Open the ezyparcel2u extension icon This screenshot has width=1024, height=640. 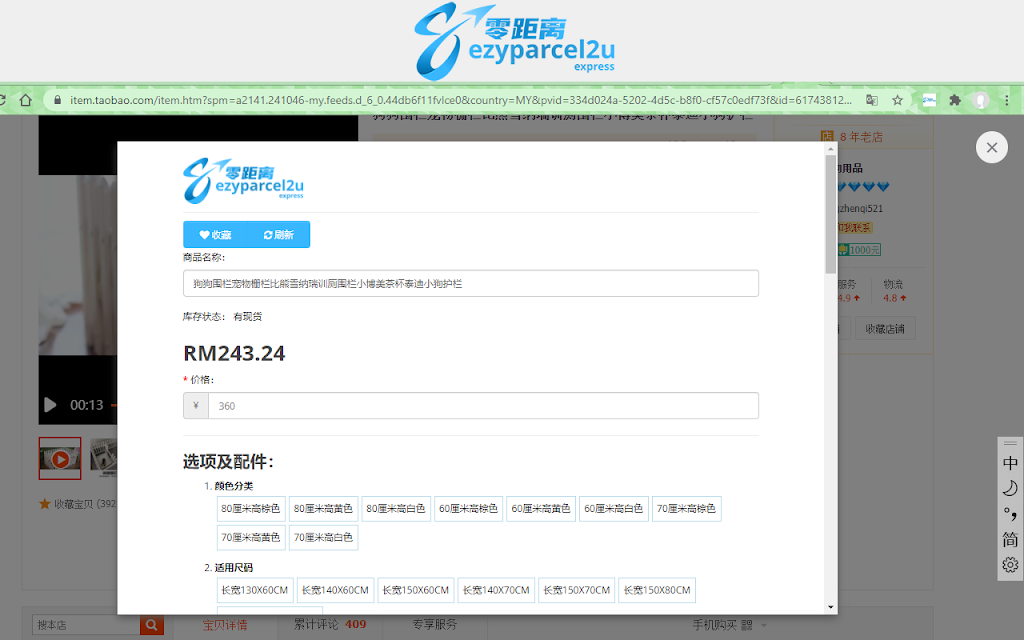click(x=929, y=100)
